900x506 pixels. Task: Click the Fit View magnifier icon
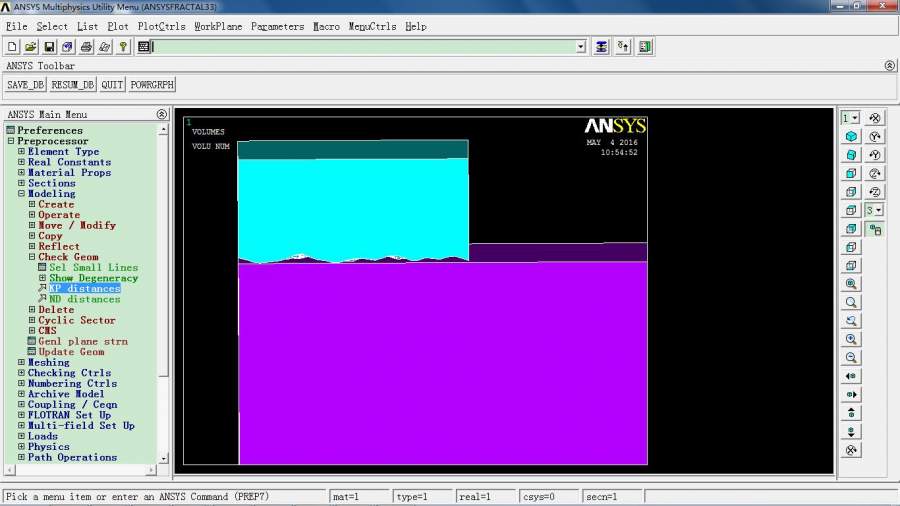pos(851,284)
